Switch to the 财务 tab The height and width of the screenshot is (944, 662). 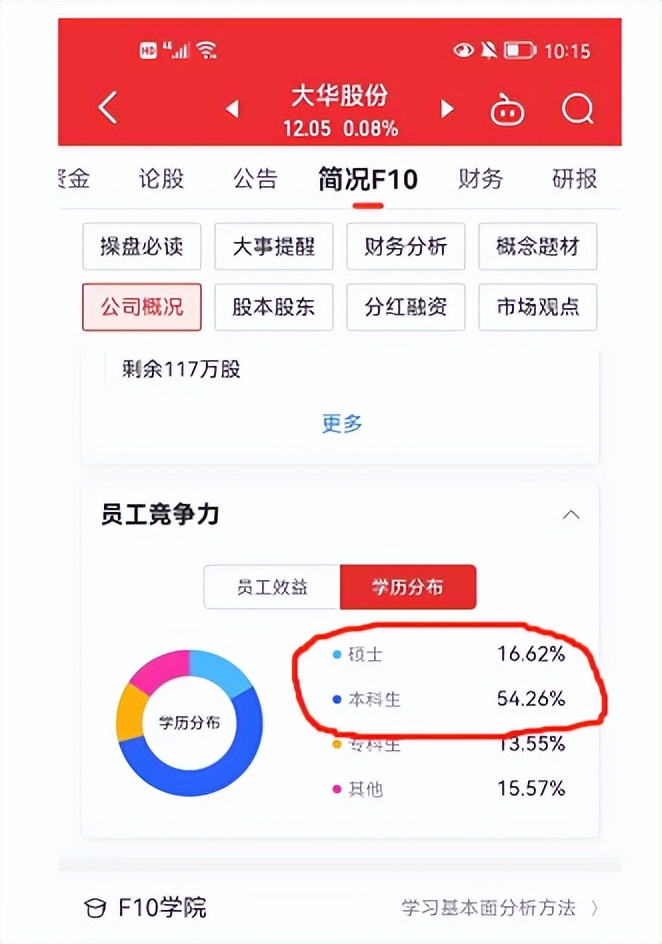click(480, 180)
